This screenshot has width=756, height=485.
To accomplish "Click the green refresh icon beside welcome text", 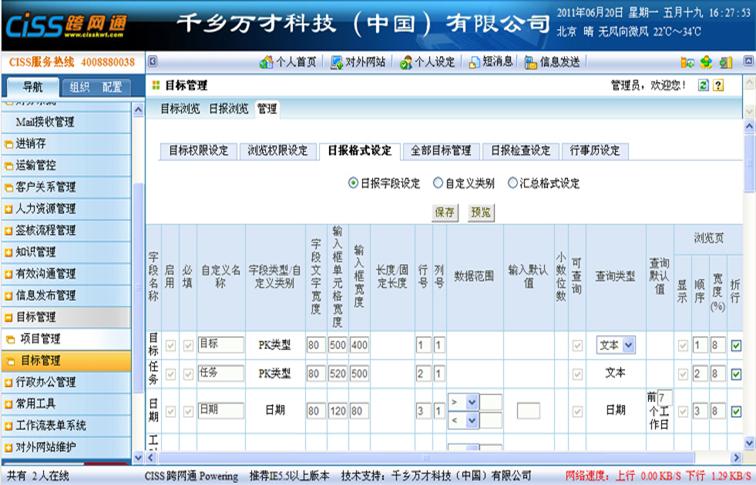I will point(703,86).
